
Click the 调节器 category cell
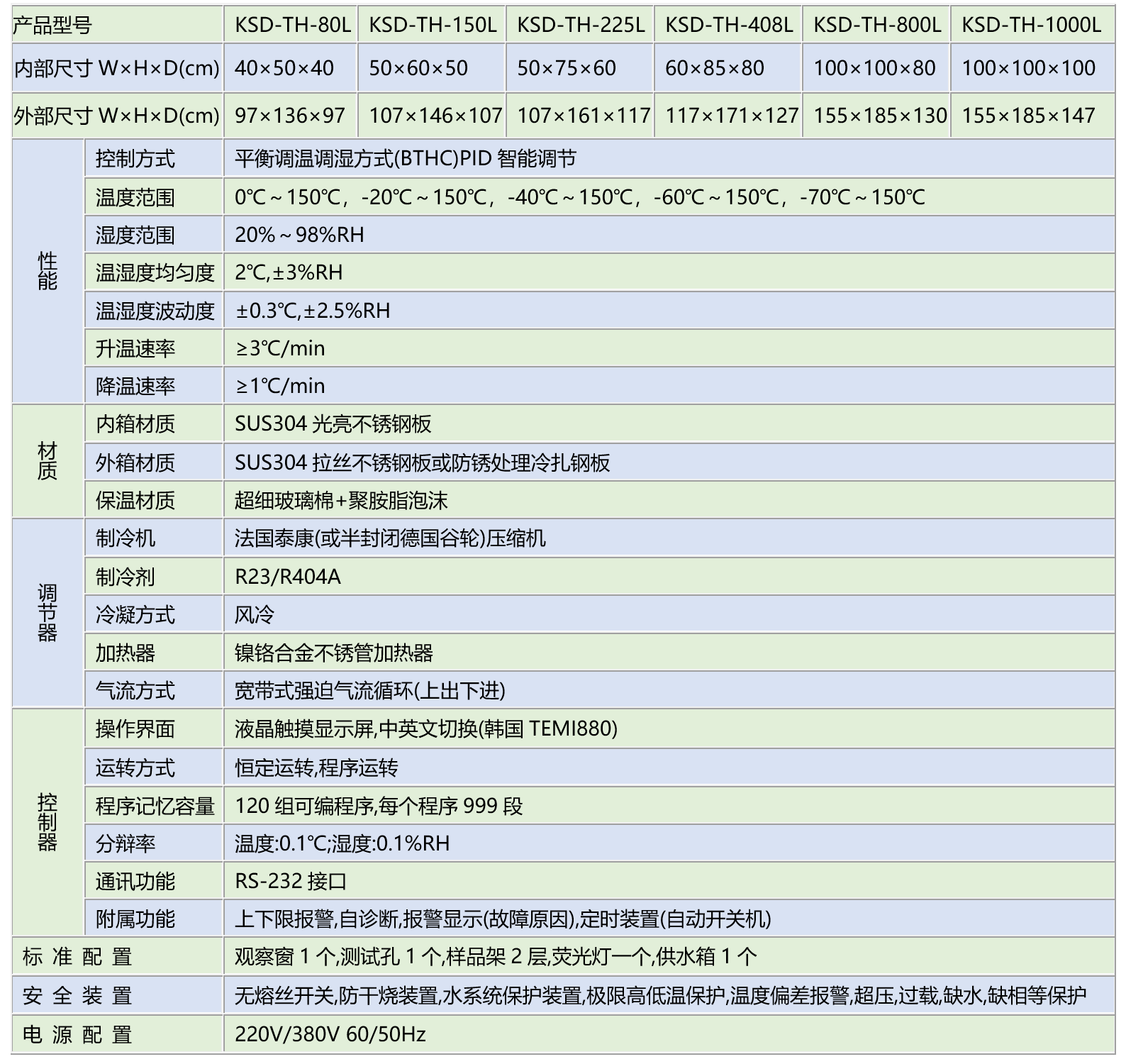click(x=48, y=614)
